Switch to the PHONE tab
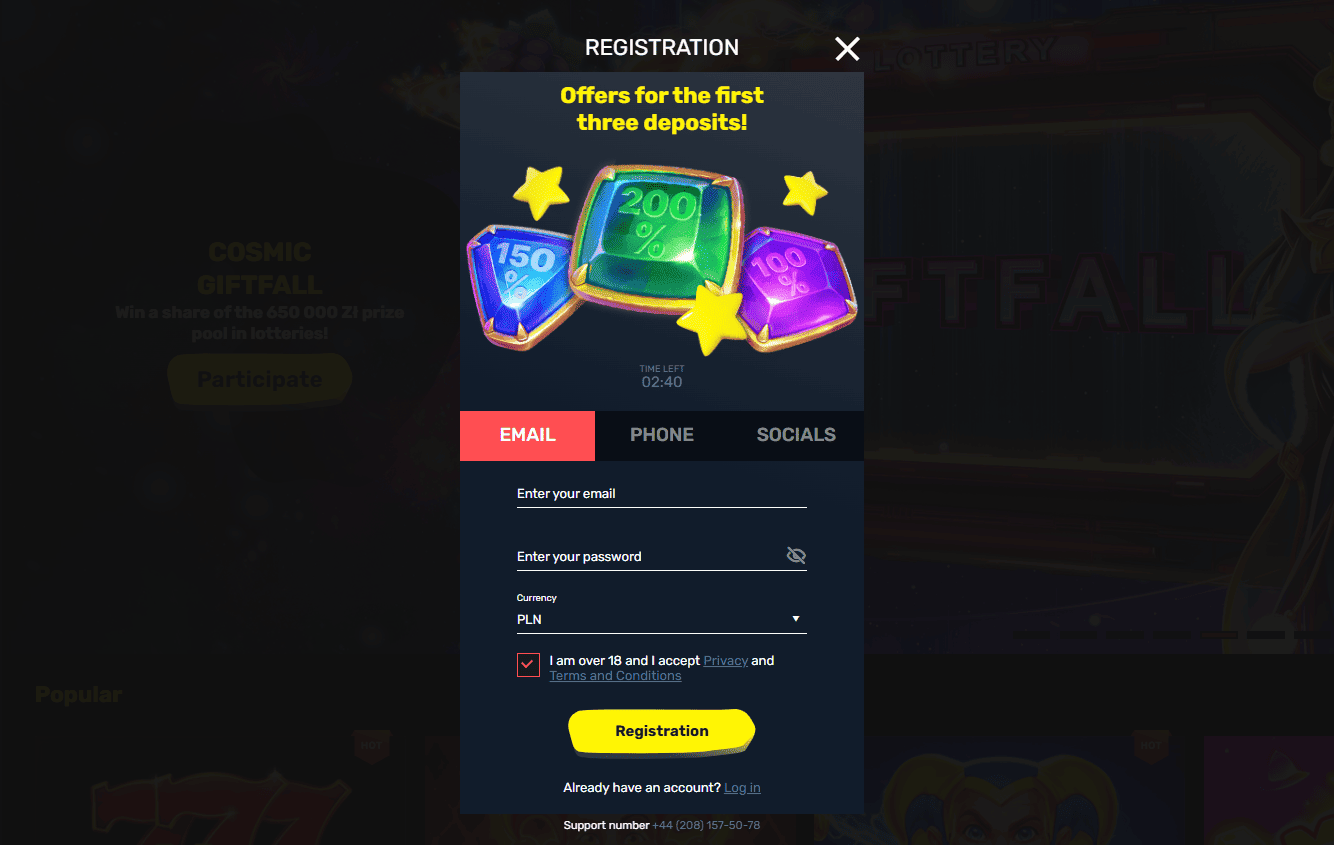The image size is (1334, 845). point(662,435)
